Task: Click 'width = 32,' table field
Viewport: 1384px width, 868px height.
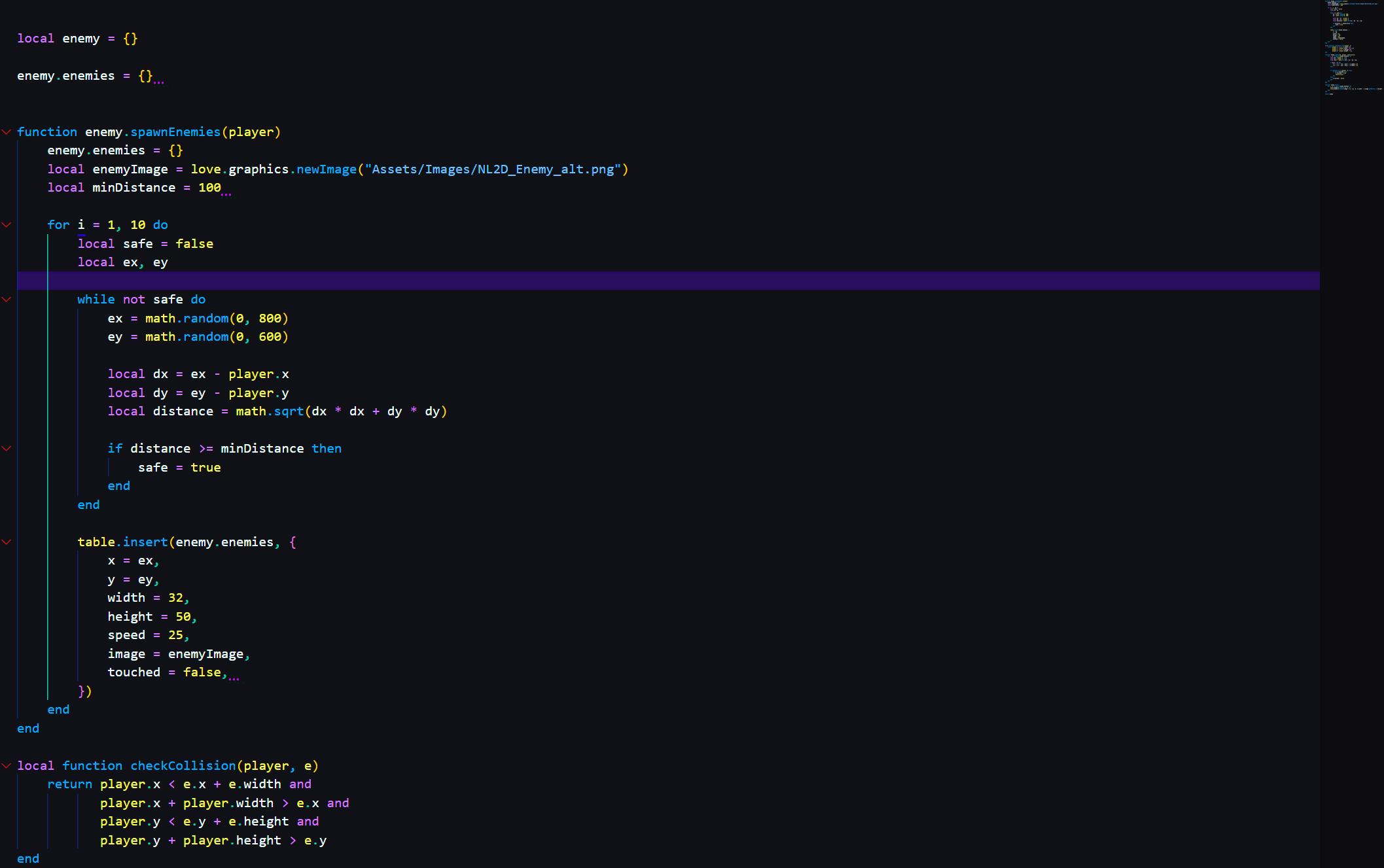Action: click(149, 598)
